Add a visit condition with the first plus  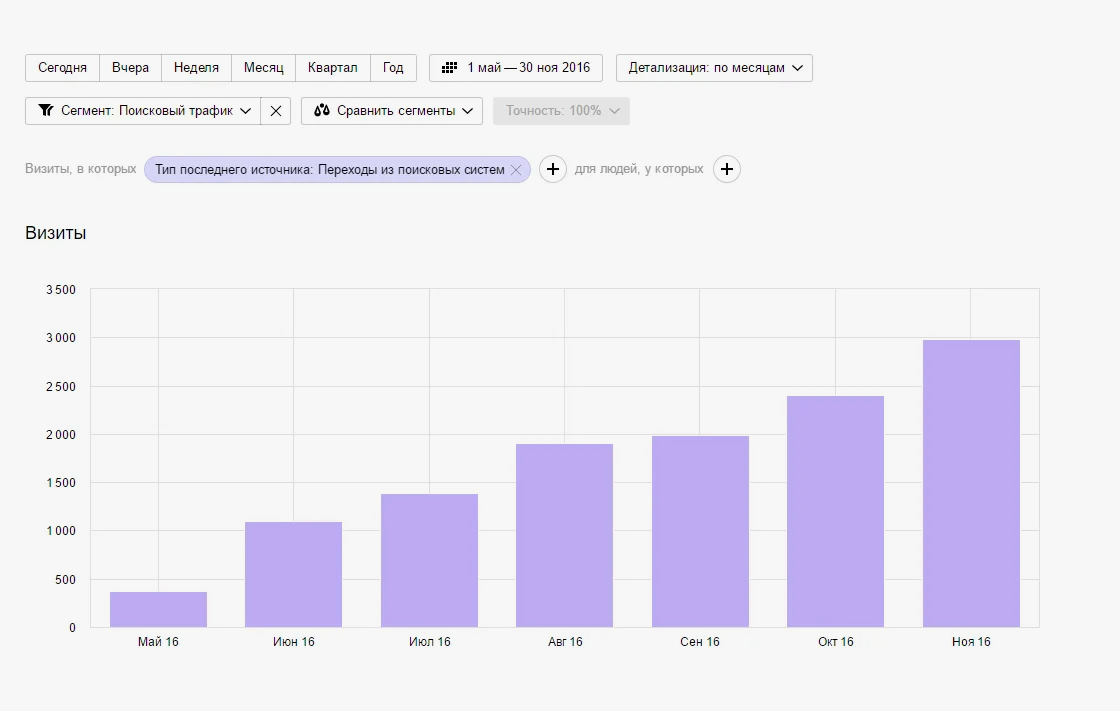tap(553, 169)
